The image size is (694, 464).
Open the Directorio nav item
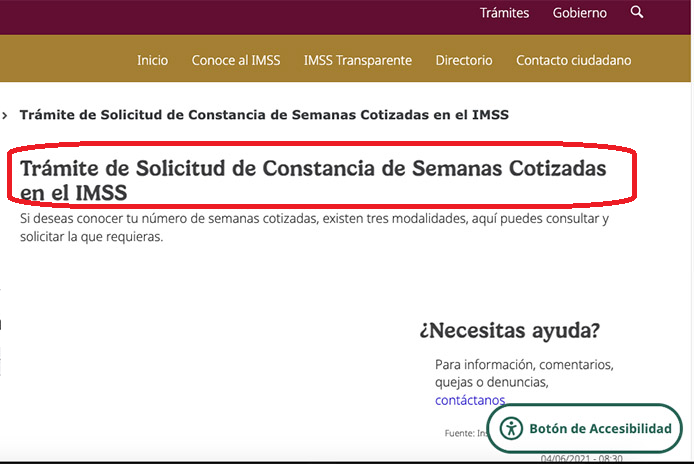click(464, 60)
